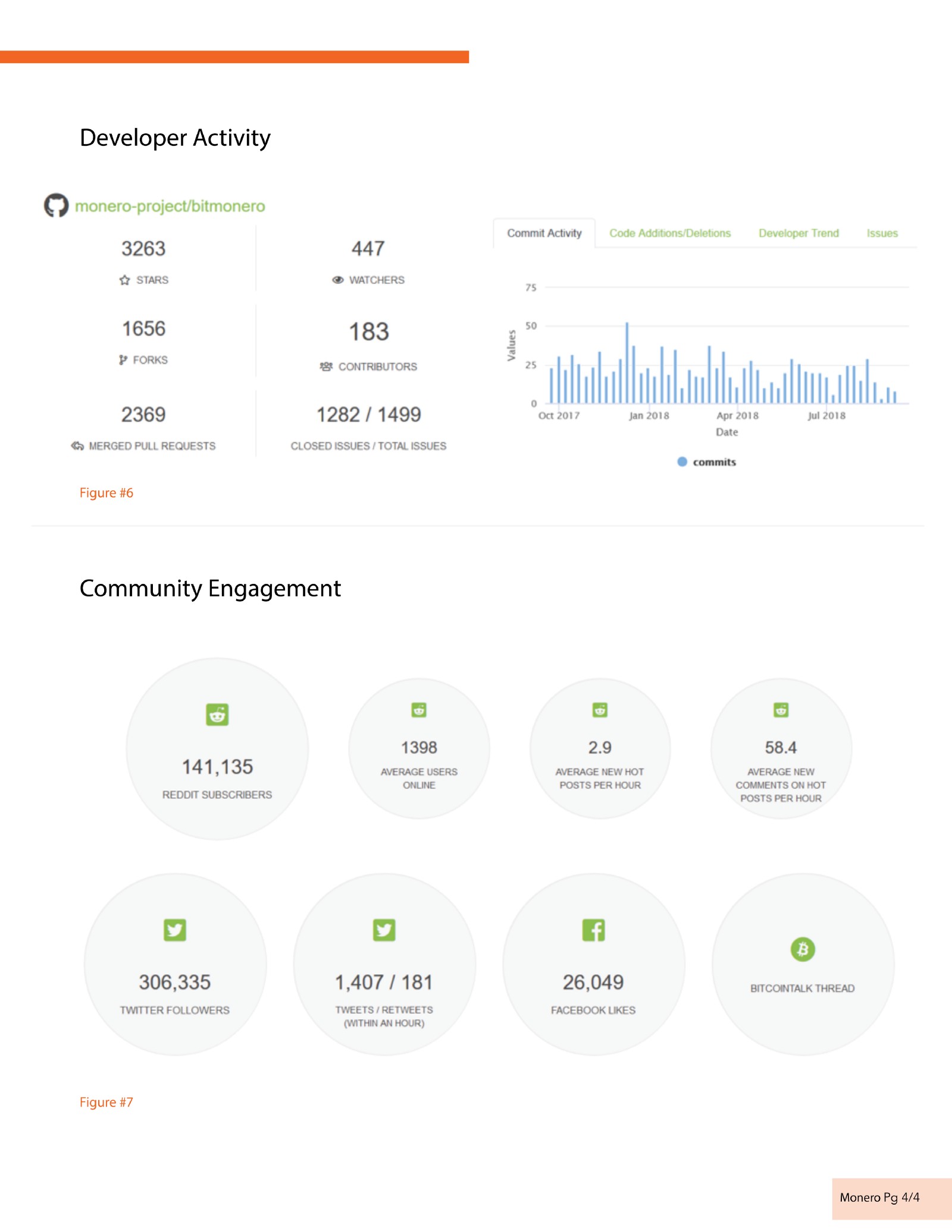Click the 2369 merged pull requests count
Viewport: 952px width, 1232px height.
(143, 414)
